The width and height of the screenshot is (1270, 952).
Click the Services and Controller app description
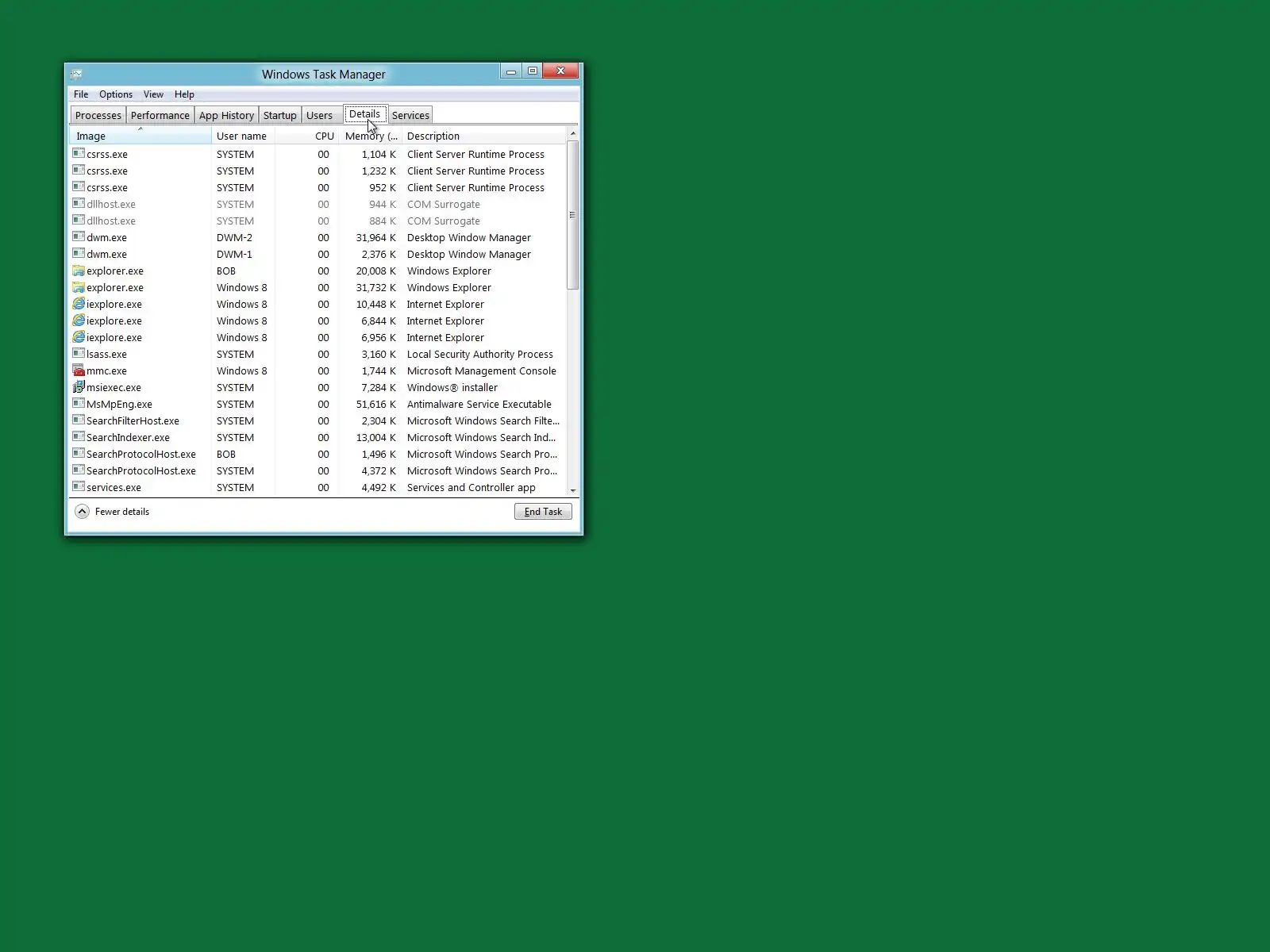[x=471, y=487]
